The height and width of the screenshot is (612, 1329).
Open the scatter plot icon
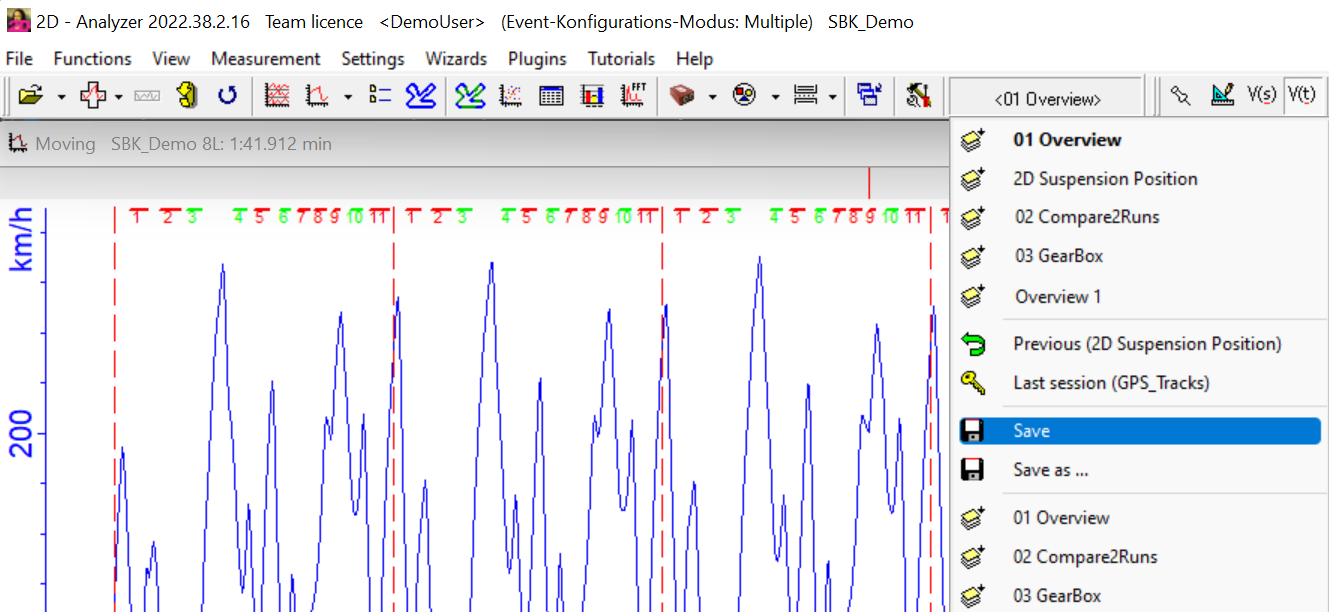coord(510,96)
